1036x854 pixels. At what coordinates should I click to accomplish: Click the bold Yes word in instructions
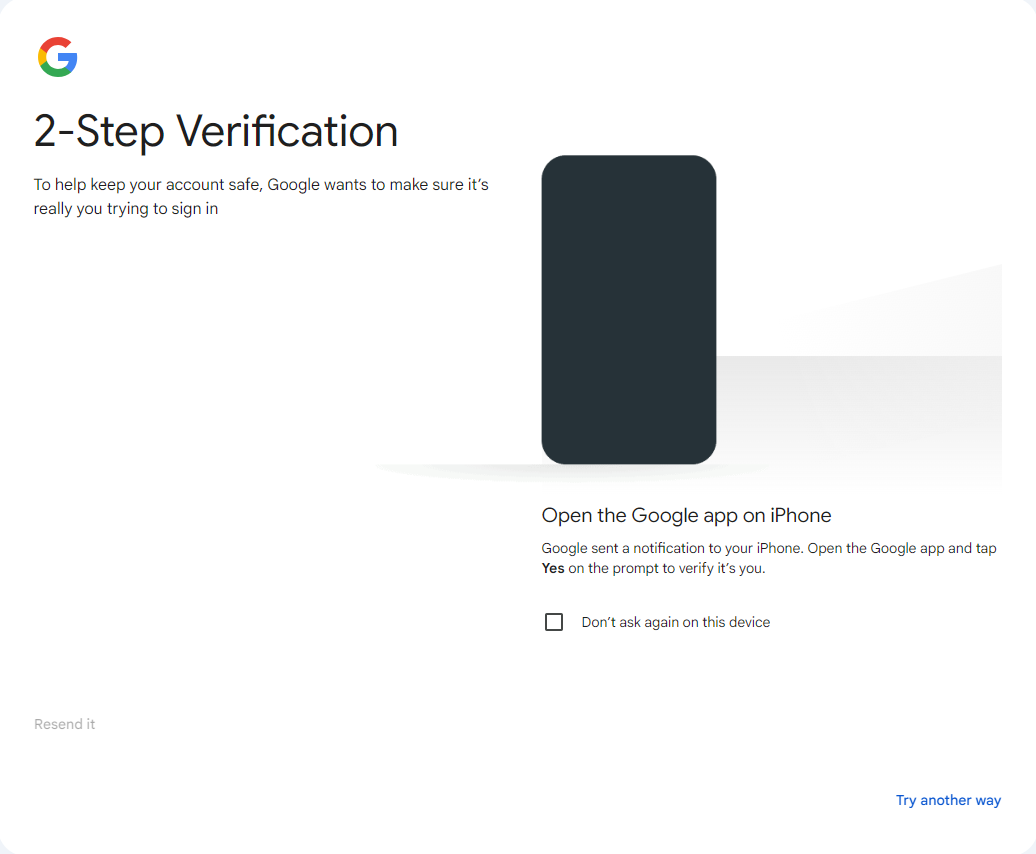(x=553, y=569)
